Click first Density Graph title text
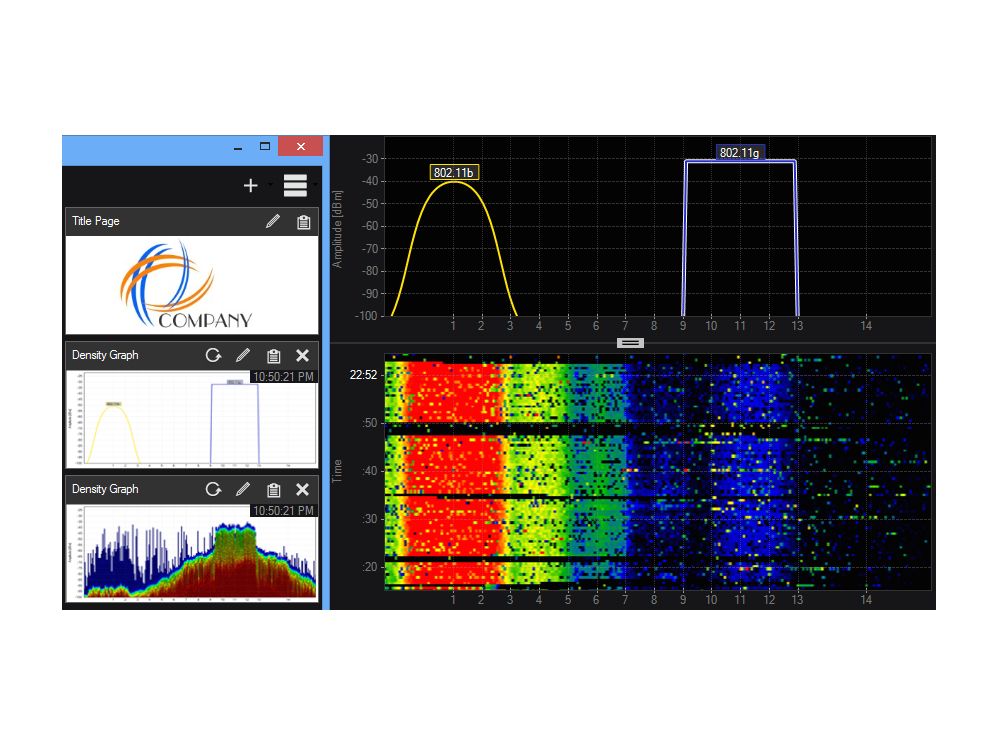This screenshot has width=1000, height=750. pyautogui.click(x=105, y=355)
